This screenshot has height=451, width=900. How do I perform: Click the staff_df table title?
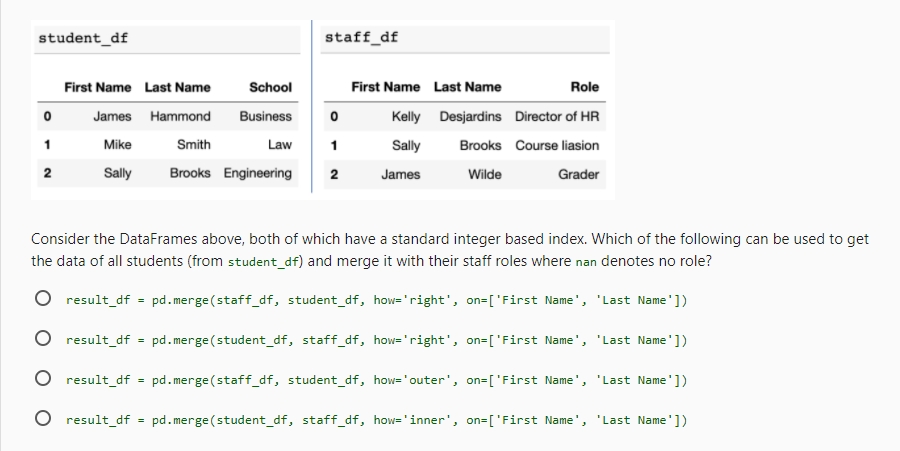pos(362,38)
